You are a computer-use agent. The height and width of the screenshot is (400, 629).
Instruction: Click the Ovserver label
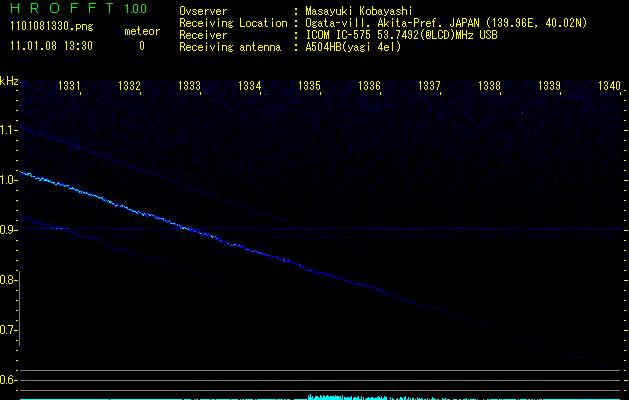(203, 11)
